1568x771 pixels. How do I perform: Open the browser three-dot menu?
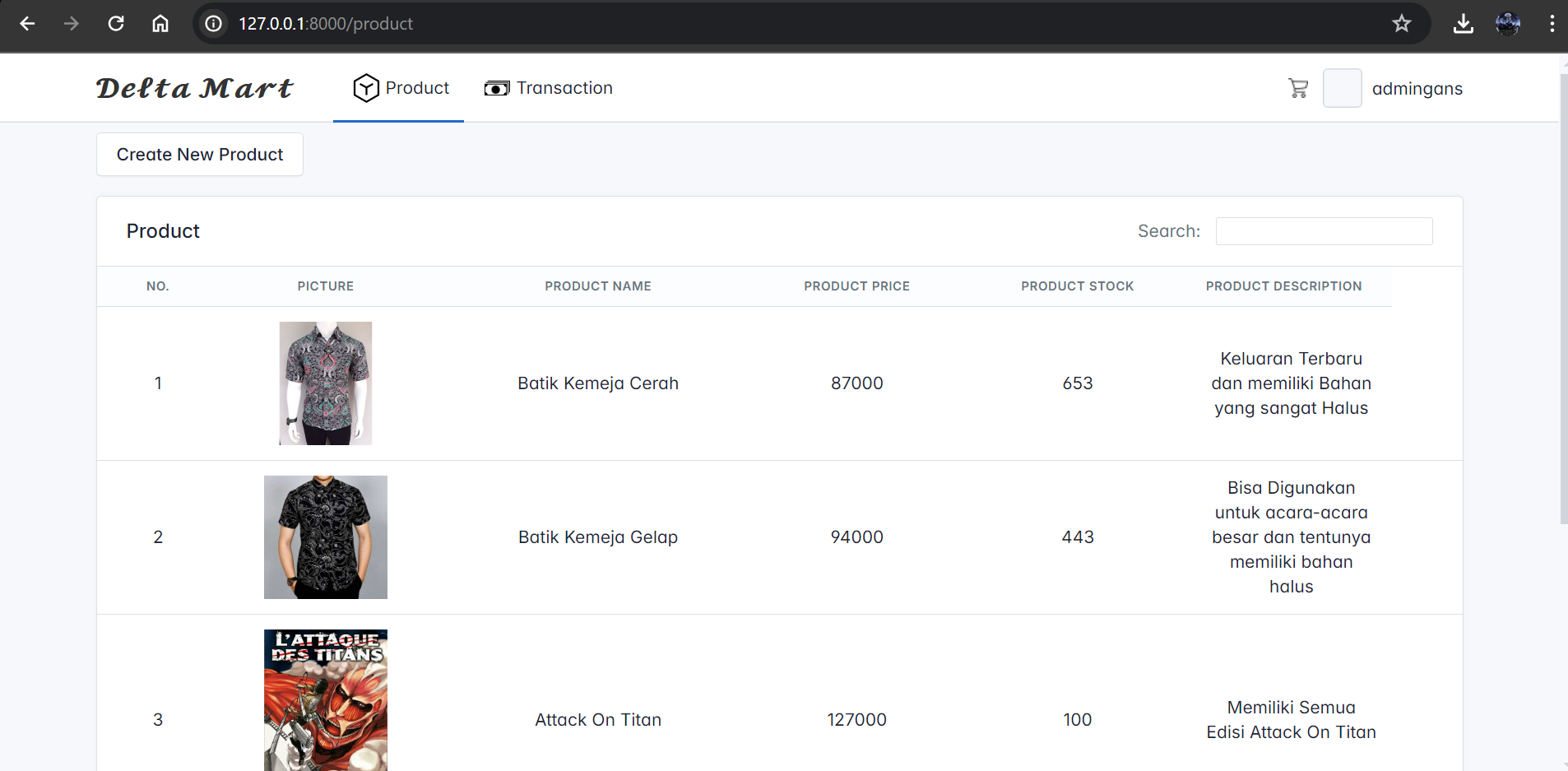tap(1552, 24)
